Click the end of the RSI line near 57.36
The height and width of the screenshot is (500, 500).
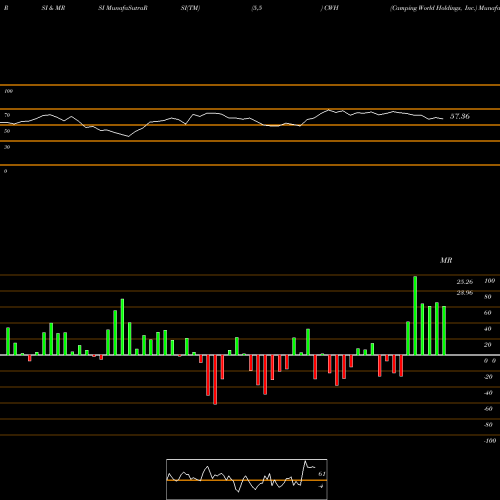(443, 119)
